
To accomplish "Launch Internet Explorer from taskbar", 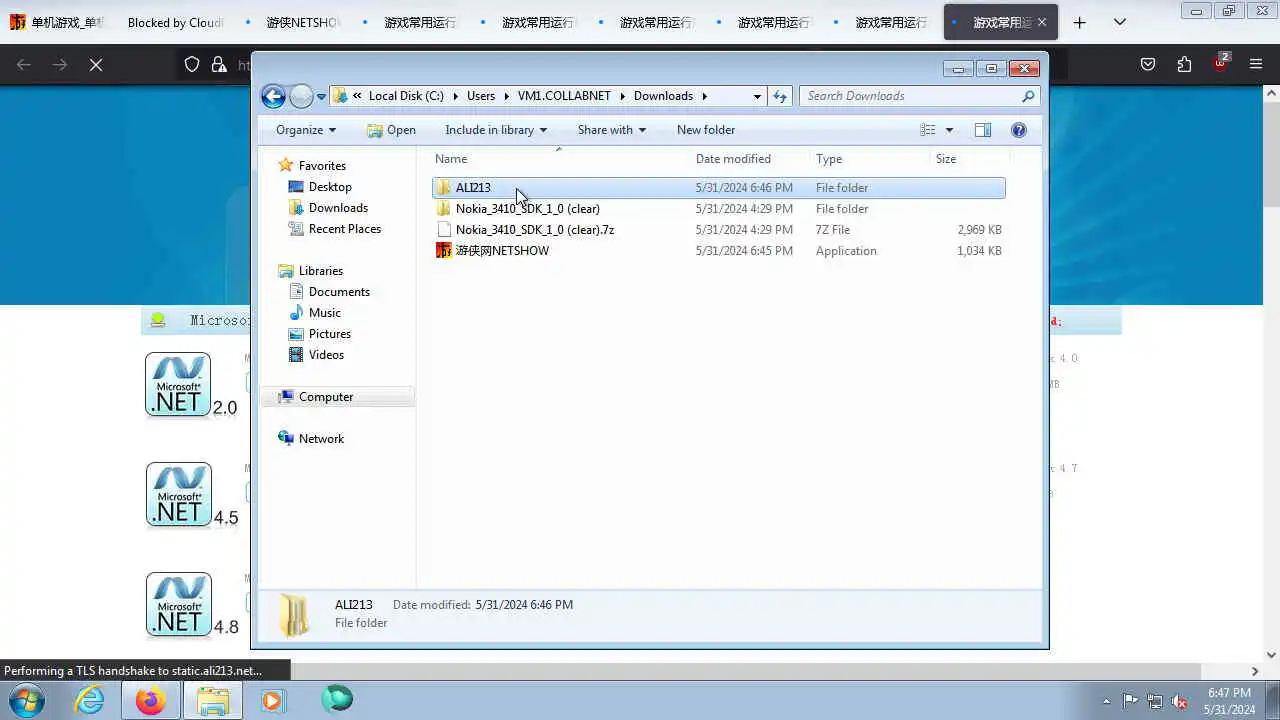I will click(89, 700).
